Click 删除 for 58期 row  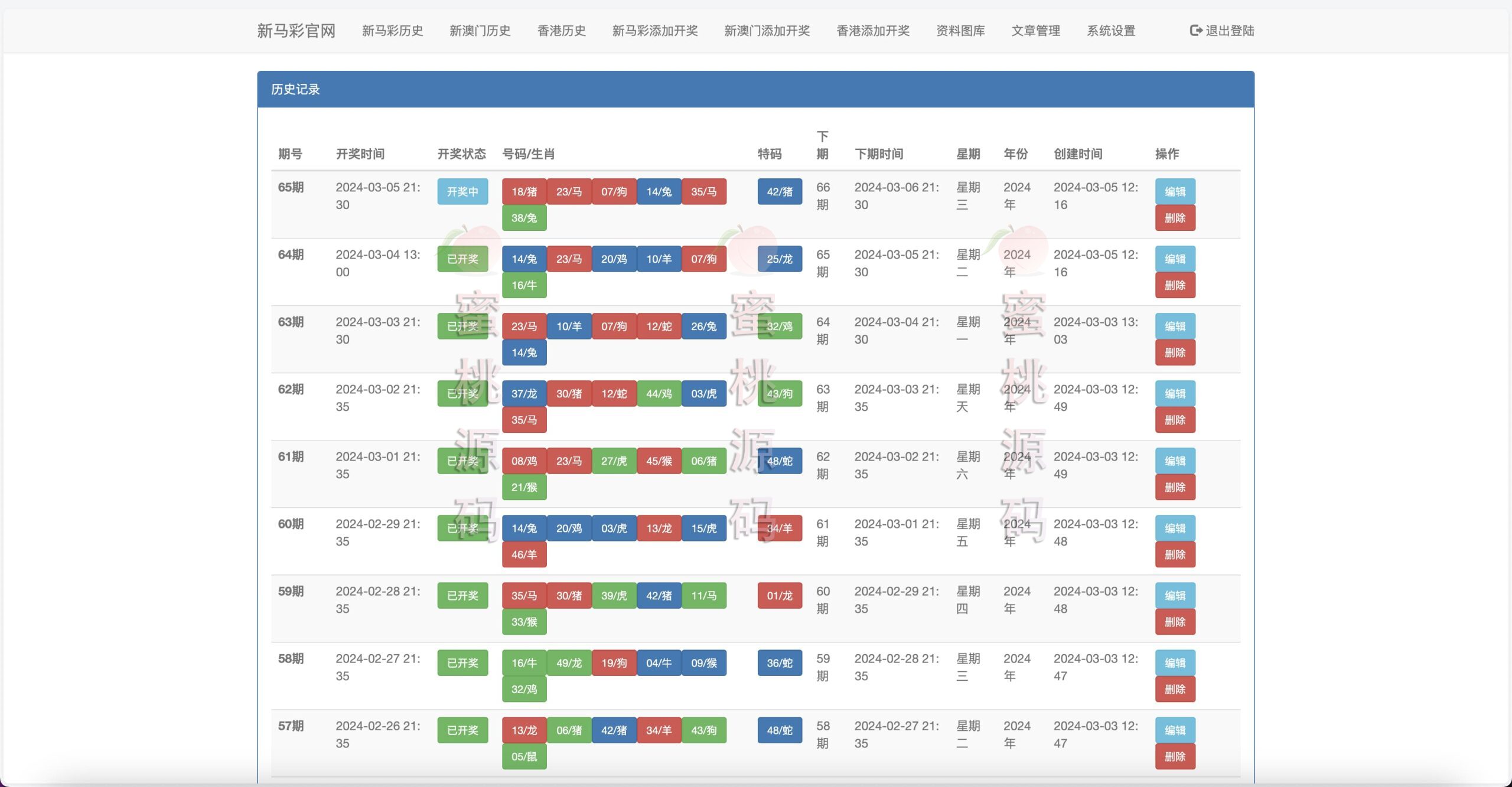click(x=1175, y=689)
